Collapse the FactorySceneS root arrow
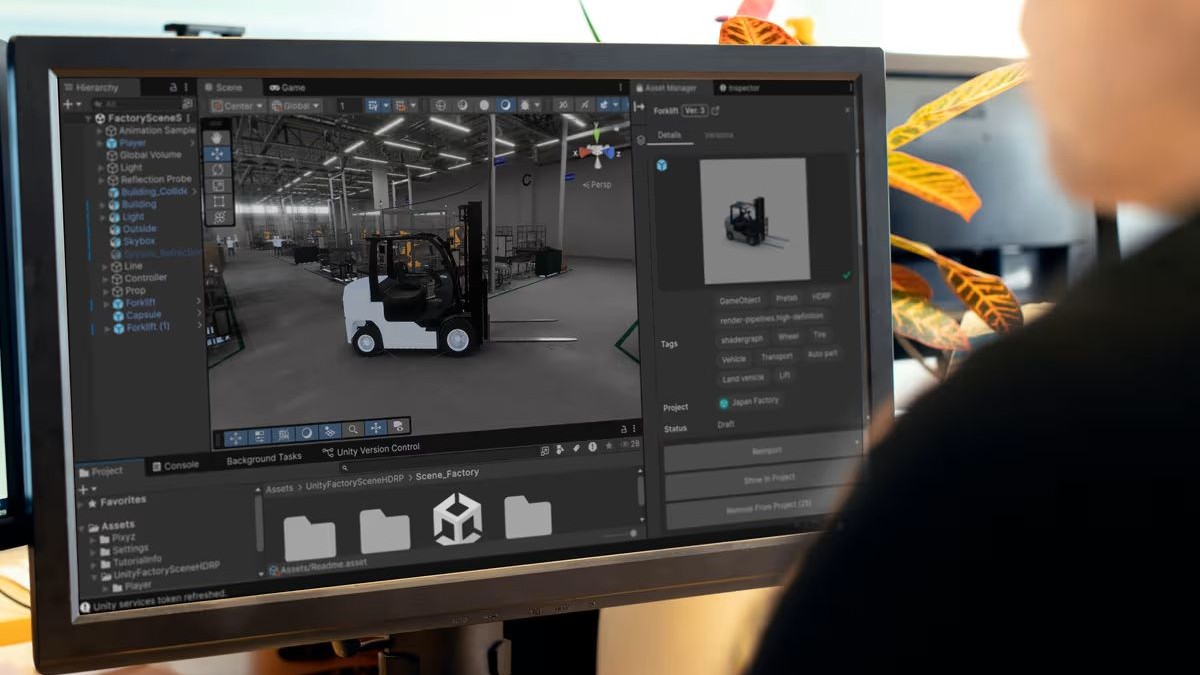 87,118
